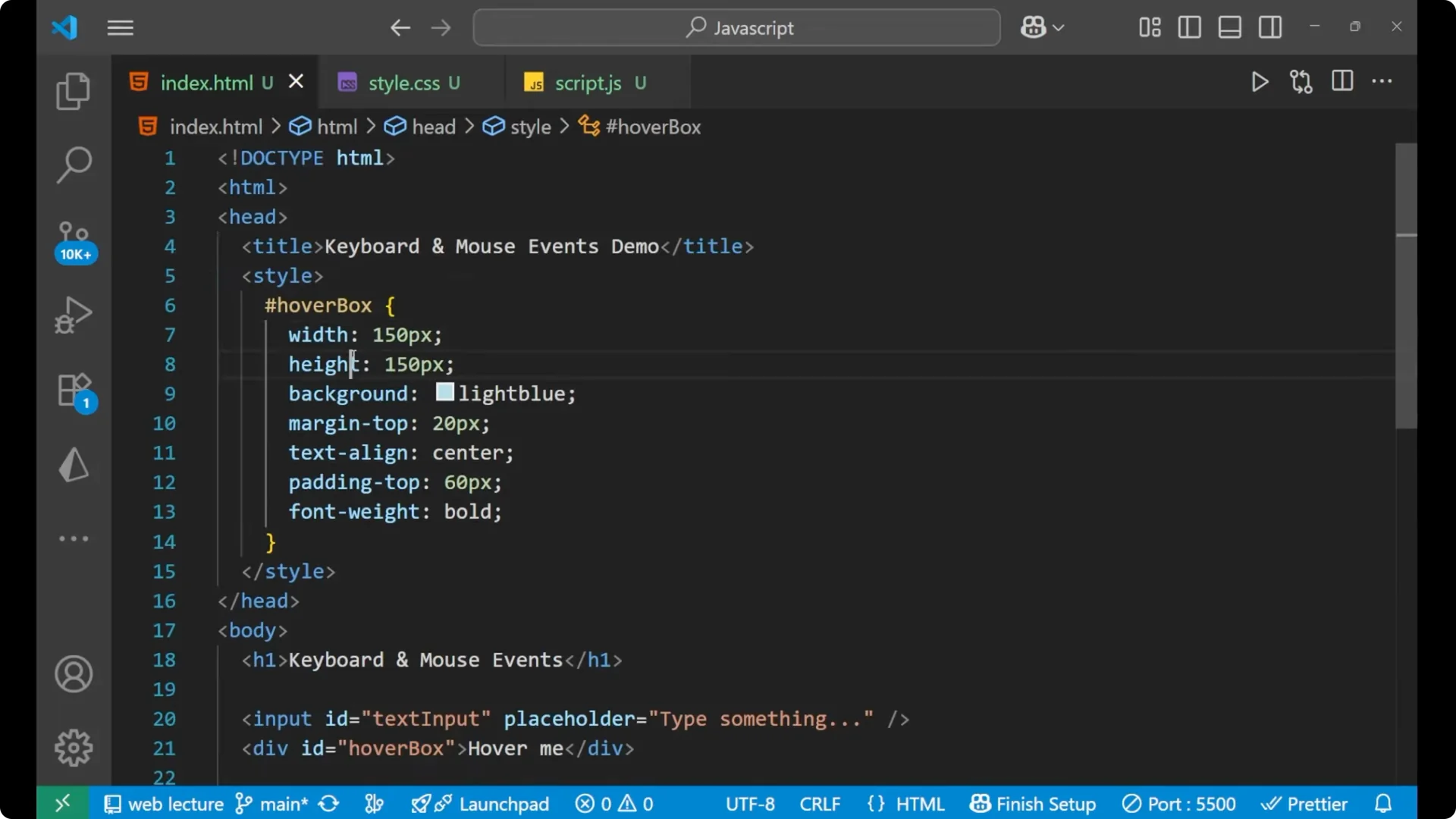Open the editor more actions menu

tap(1383, 82)
